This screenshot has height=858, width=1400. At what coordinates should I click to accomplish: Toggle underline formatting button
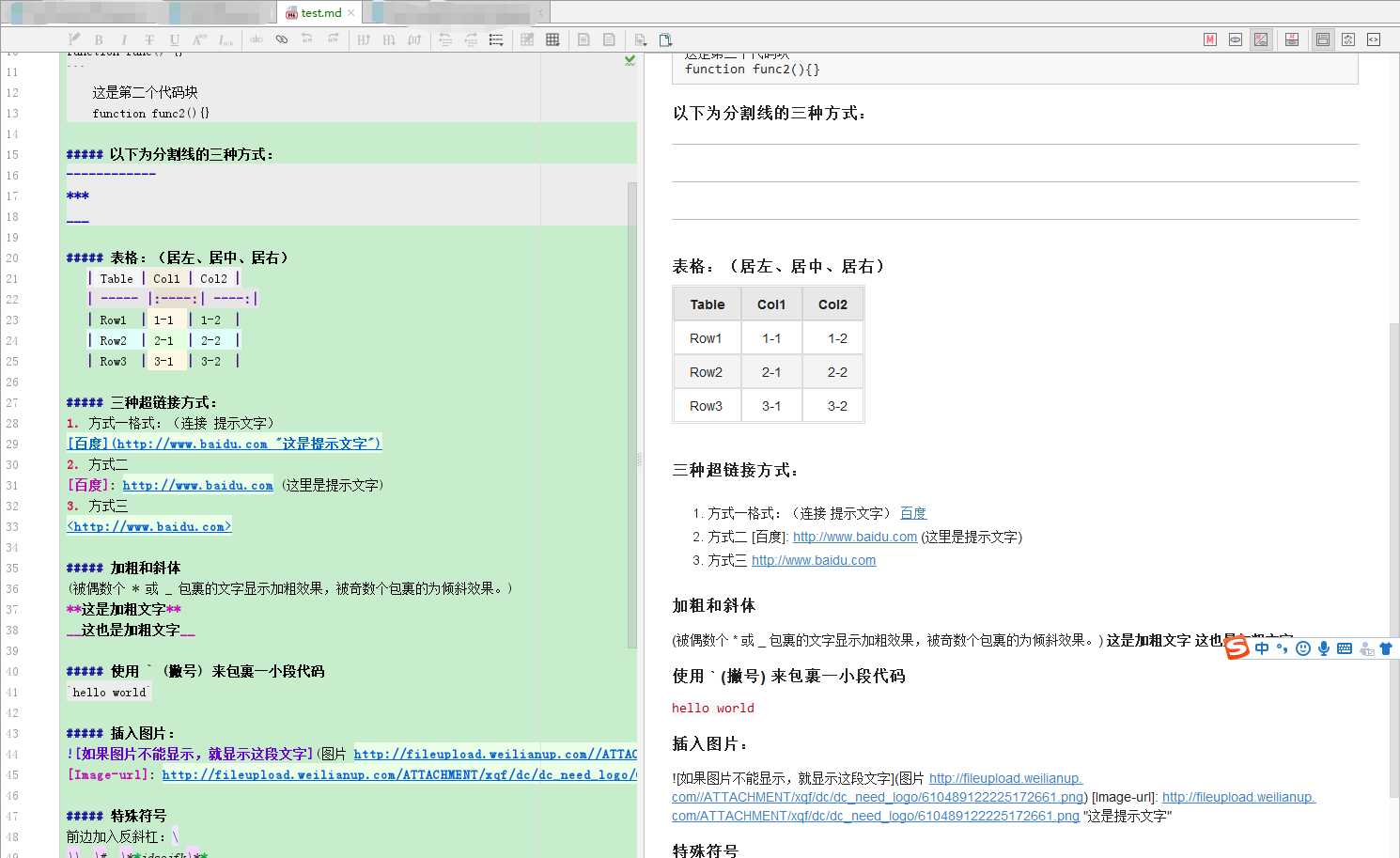(x=175, y=39)
